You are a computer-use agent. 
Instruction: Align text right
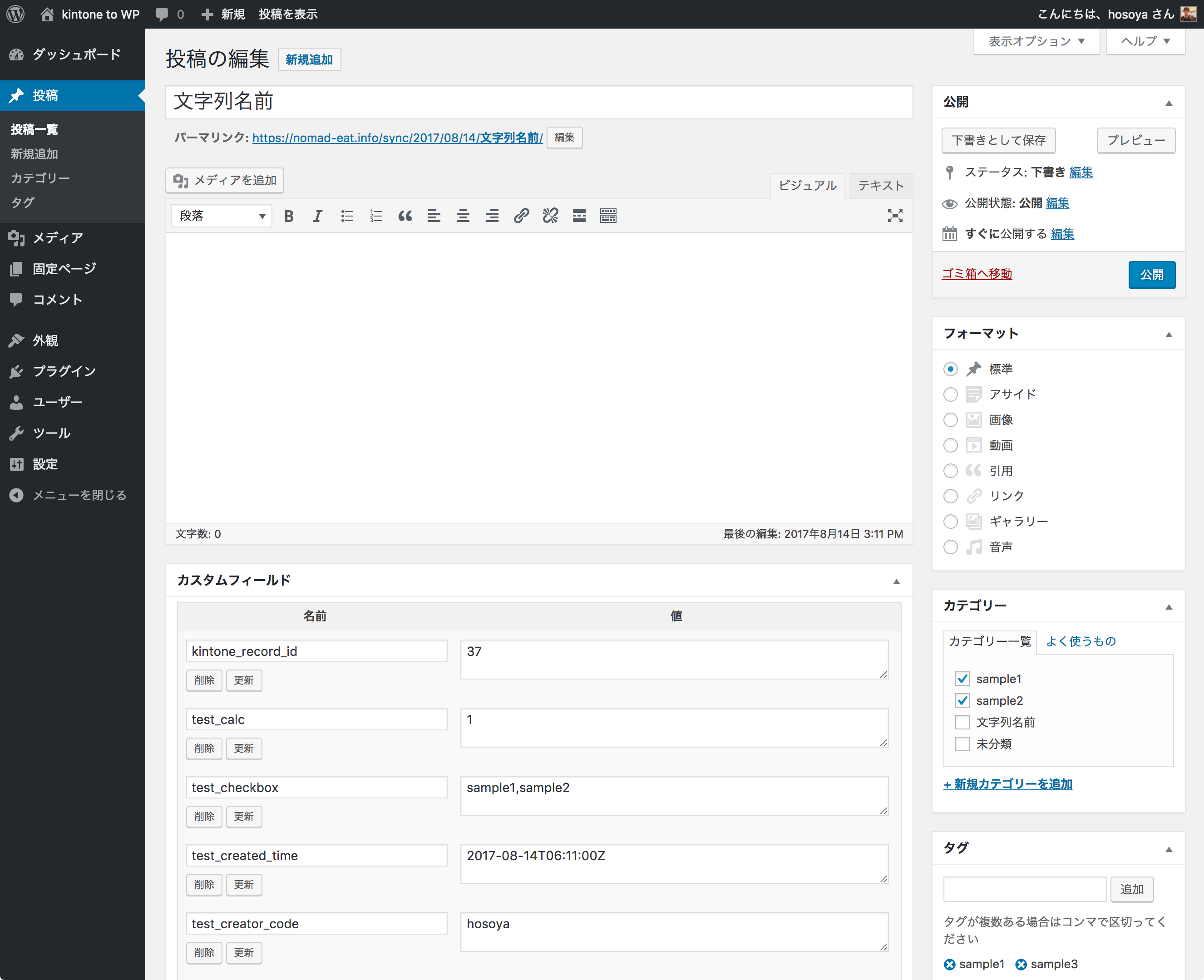(492, 216)
